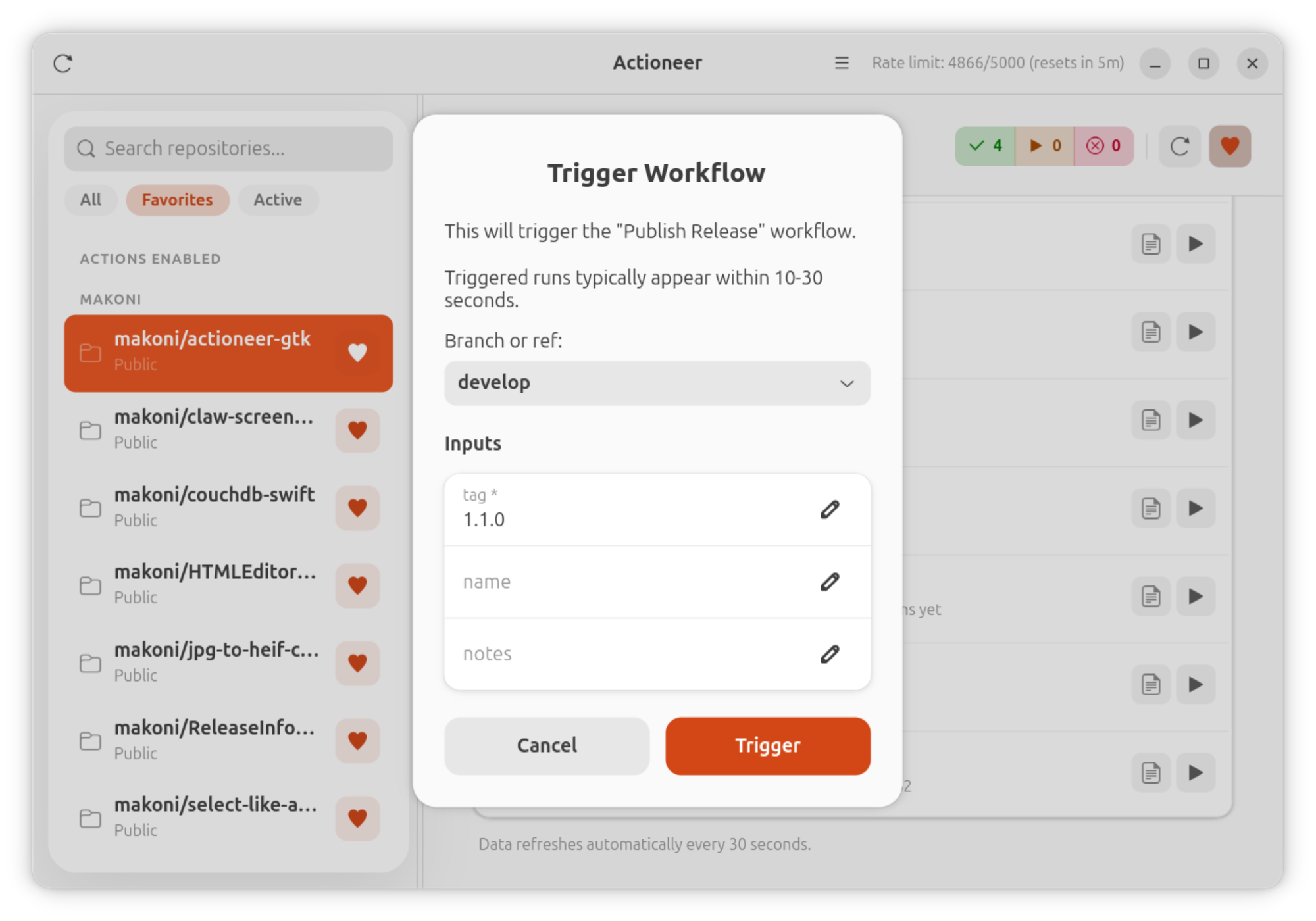Click the refresh button beside status counters
The height and width of the screenshot is (921, 1316).
pos(1180,146)
